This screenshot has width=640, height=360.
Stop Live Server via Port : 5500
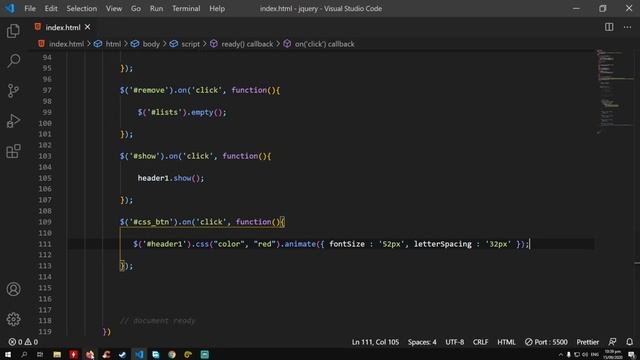point(546,342)
